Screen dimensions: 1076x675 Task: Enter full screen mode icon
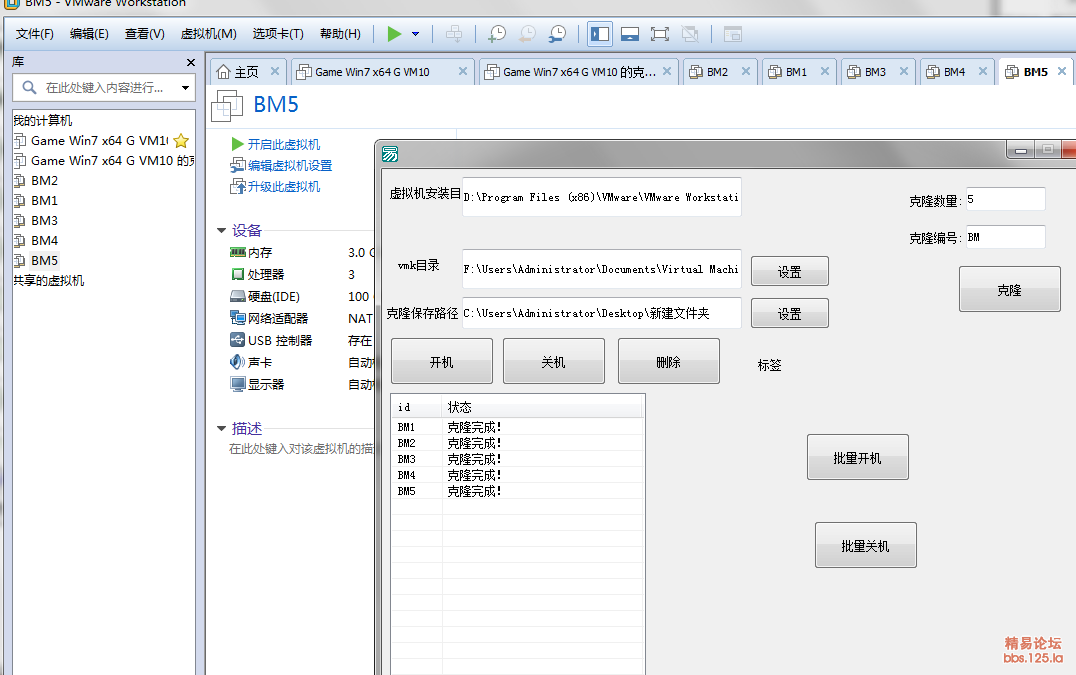click(x=659, y=34)
